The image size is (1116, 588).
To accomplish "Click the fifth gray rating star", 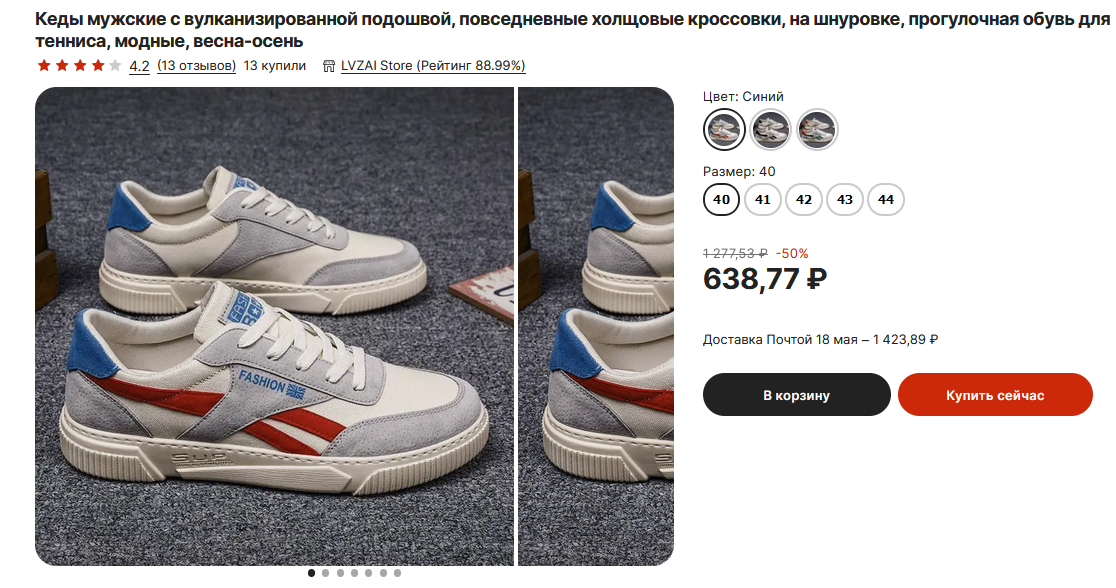I will [x=115, y=65].
